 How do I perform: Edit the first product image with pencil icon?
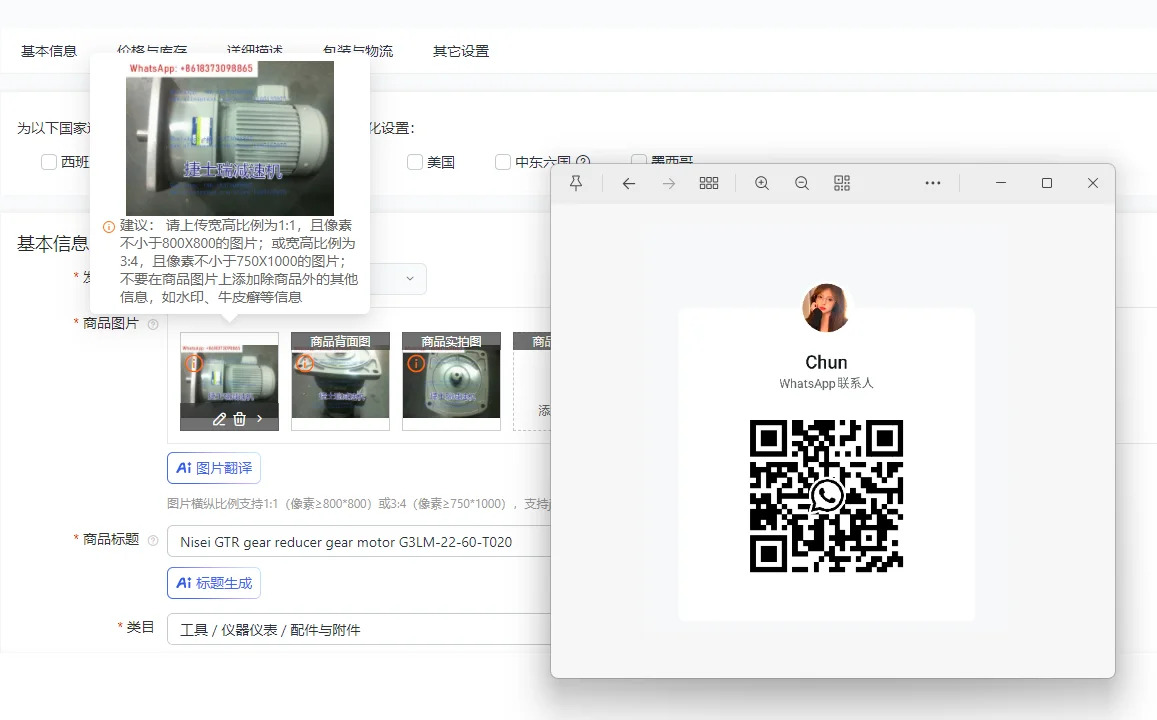[219, 419]
